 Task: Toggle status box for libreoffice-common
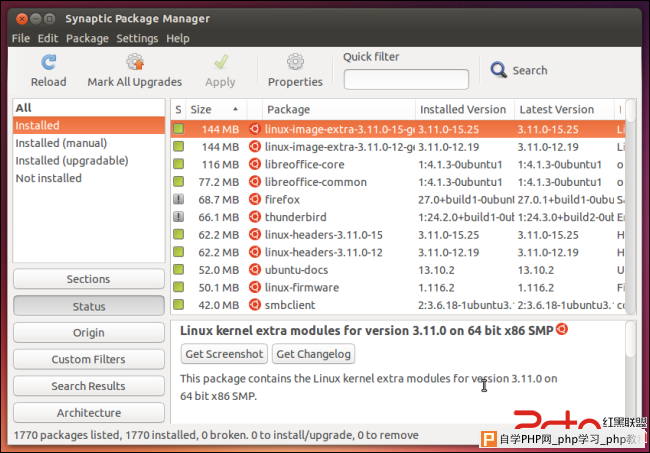click(179, 182)
